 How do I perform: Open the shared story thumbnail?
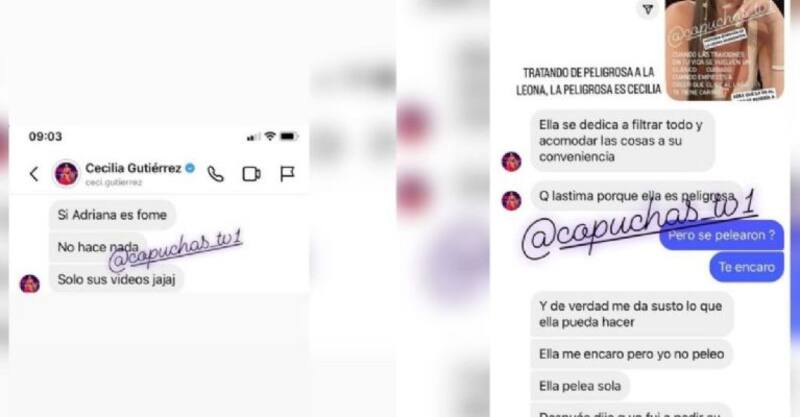coord(724,50)
